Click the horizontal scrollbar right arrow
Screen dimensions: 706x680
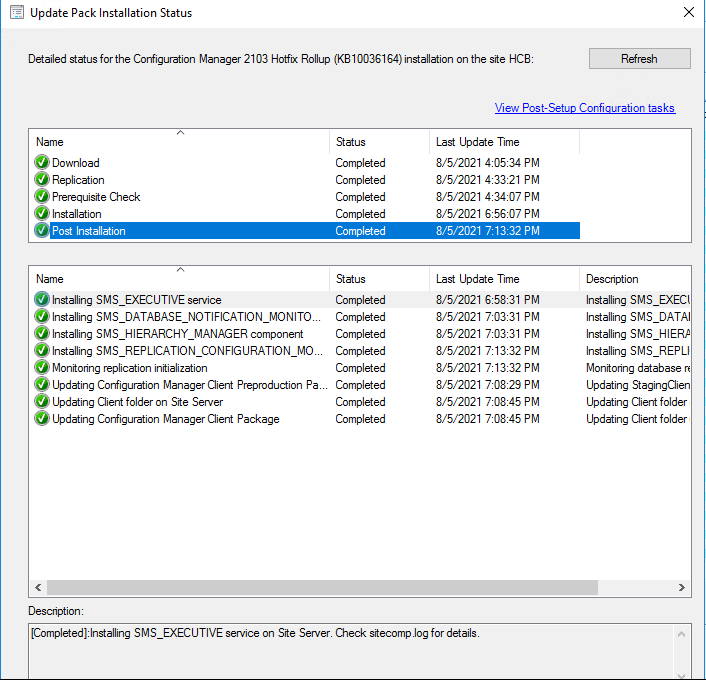click(x=681, y=587)
